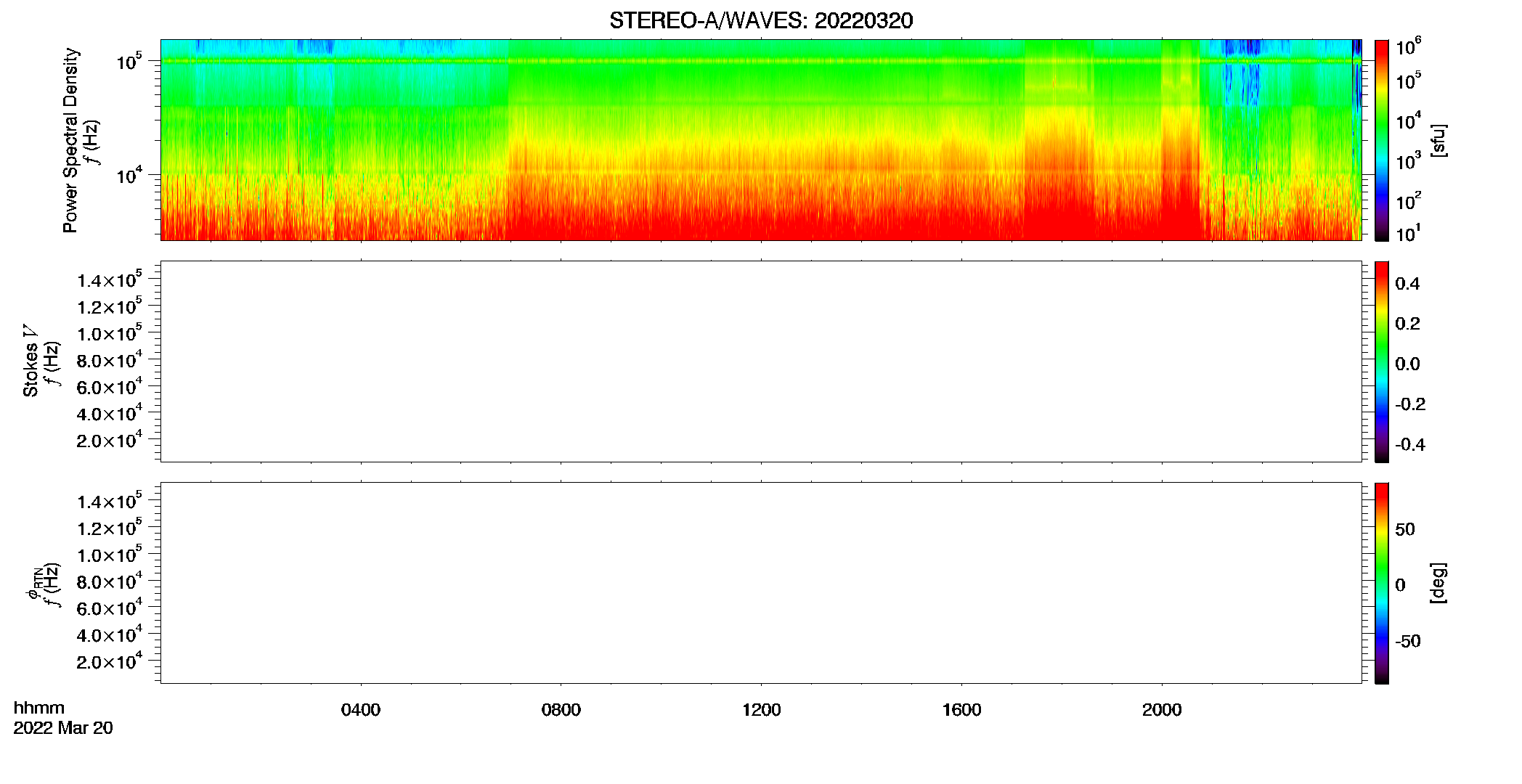Click the 0.4 label on Stokes color bar
The width and height of the screenshot is (1522, 784).
pos(1407,284)
